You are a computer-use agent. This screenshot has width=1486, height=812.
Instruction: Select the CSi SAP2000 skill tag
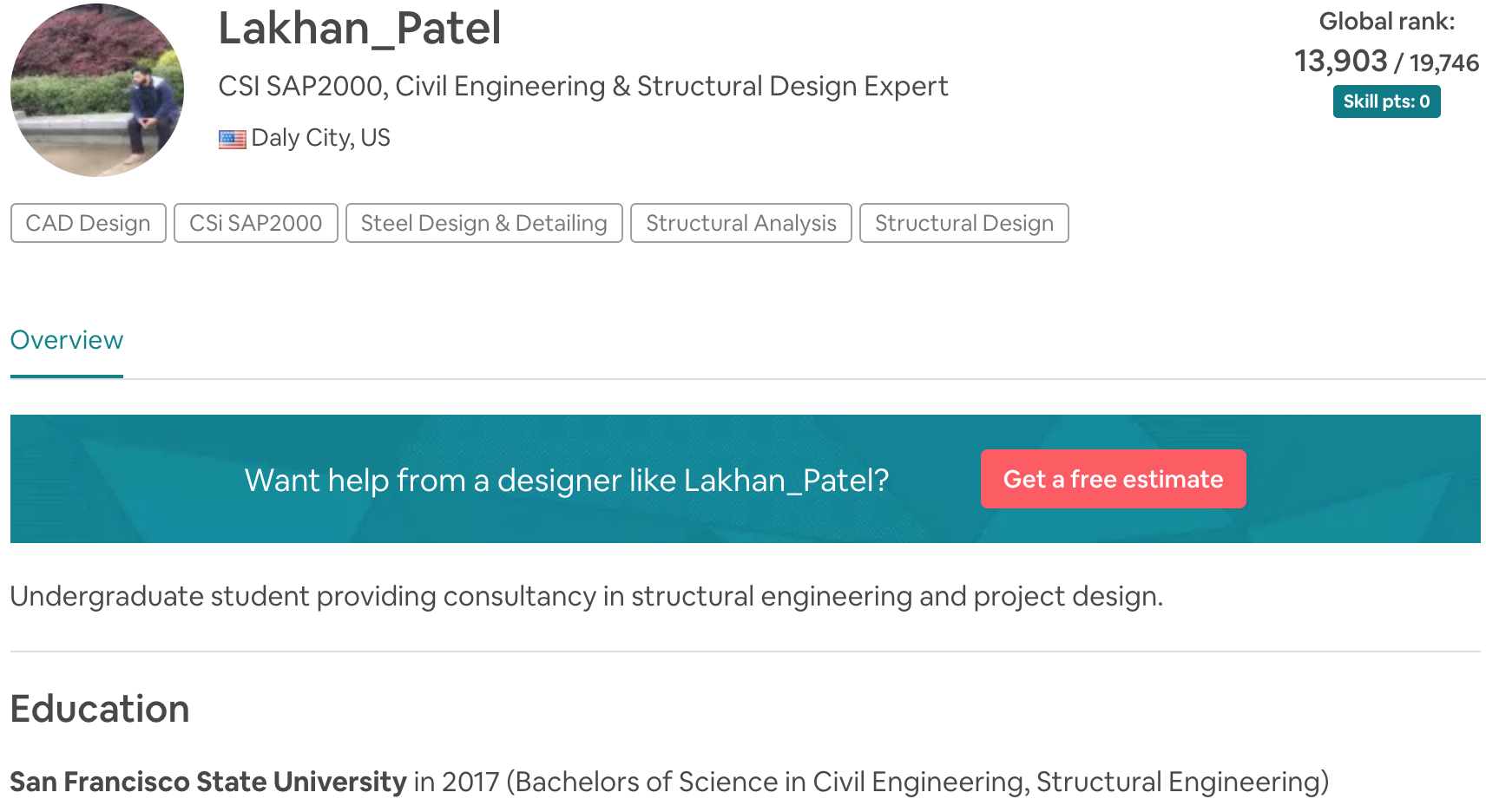coord(255,223)
